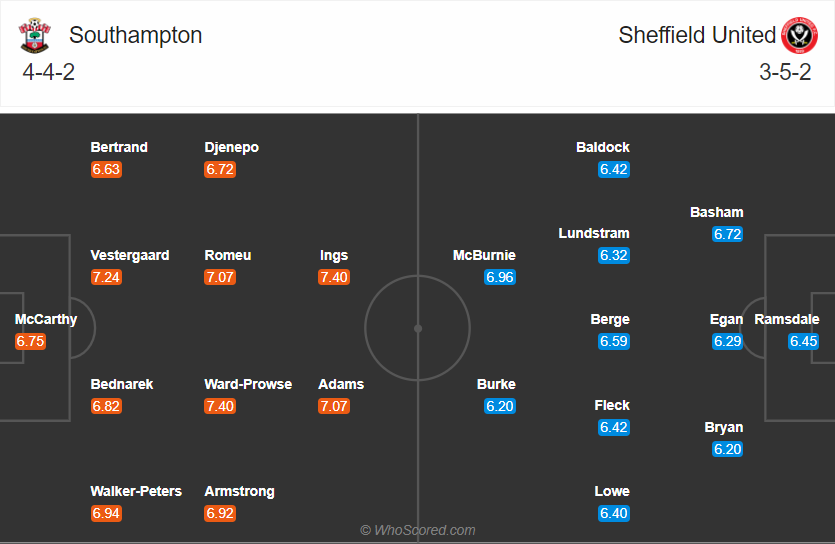Click Vestergaard's 7.24 rating badge
This screenshot has height=544, width=835.
click(106, 277)
